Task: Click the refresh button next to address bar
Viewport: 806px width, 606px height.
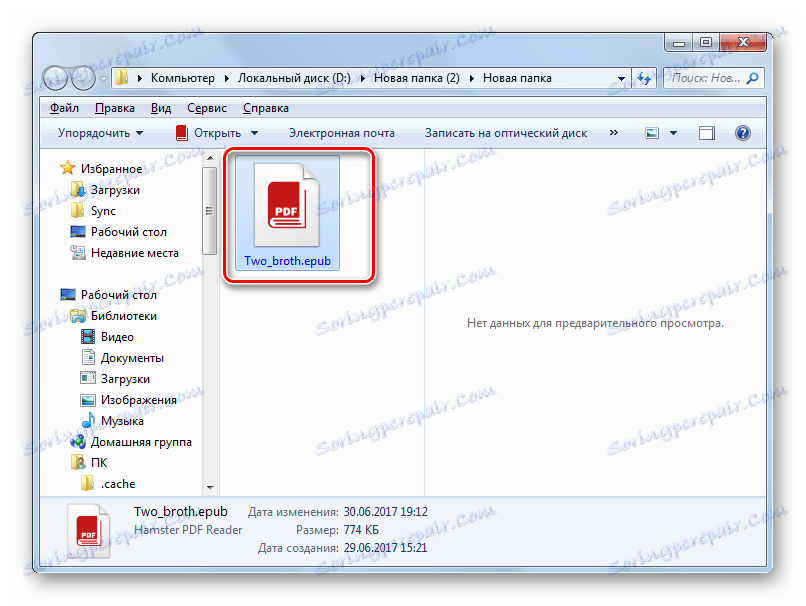Action: [644, 78]
